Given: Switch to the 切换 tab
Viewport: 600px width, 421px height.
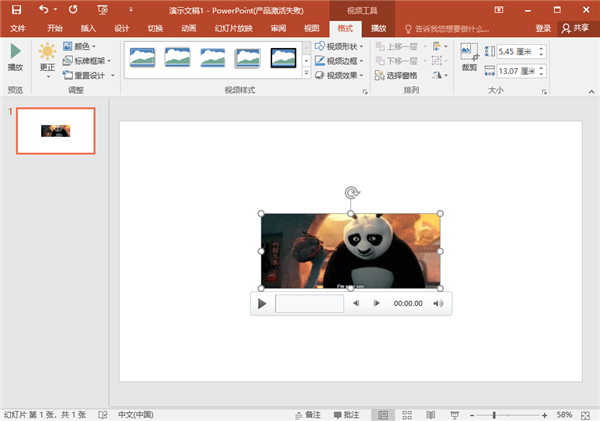Looking at the screenshot, I should 155,28.
